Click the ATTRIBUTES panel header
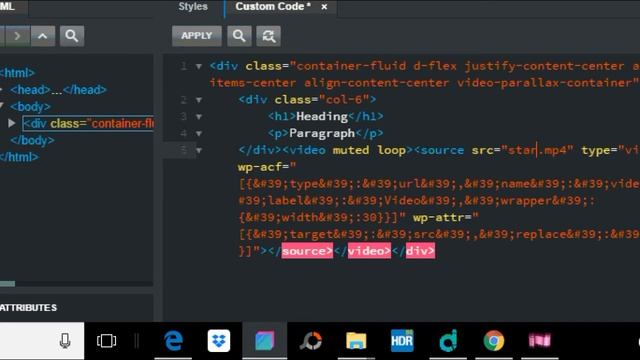 click(x=29, y=308)
